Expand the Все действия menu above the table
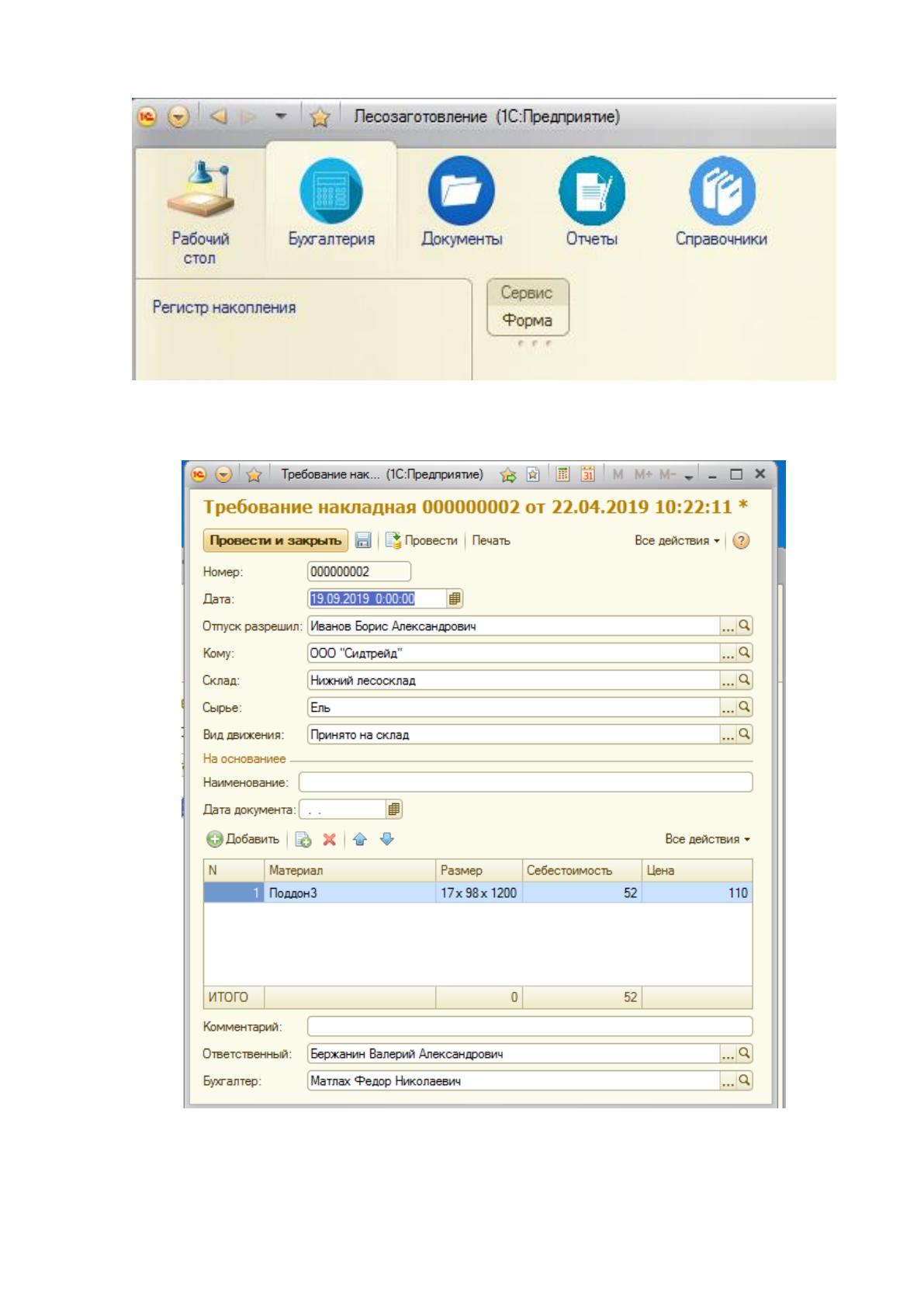The height and width of the screenshot is (1307, 924). coord(708,839)
